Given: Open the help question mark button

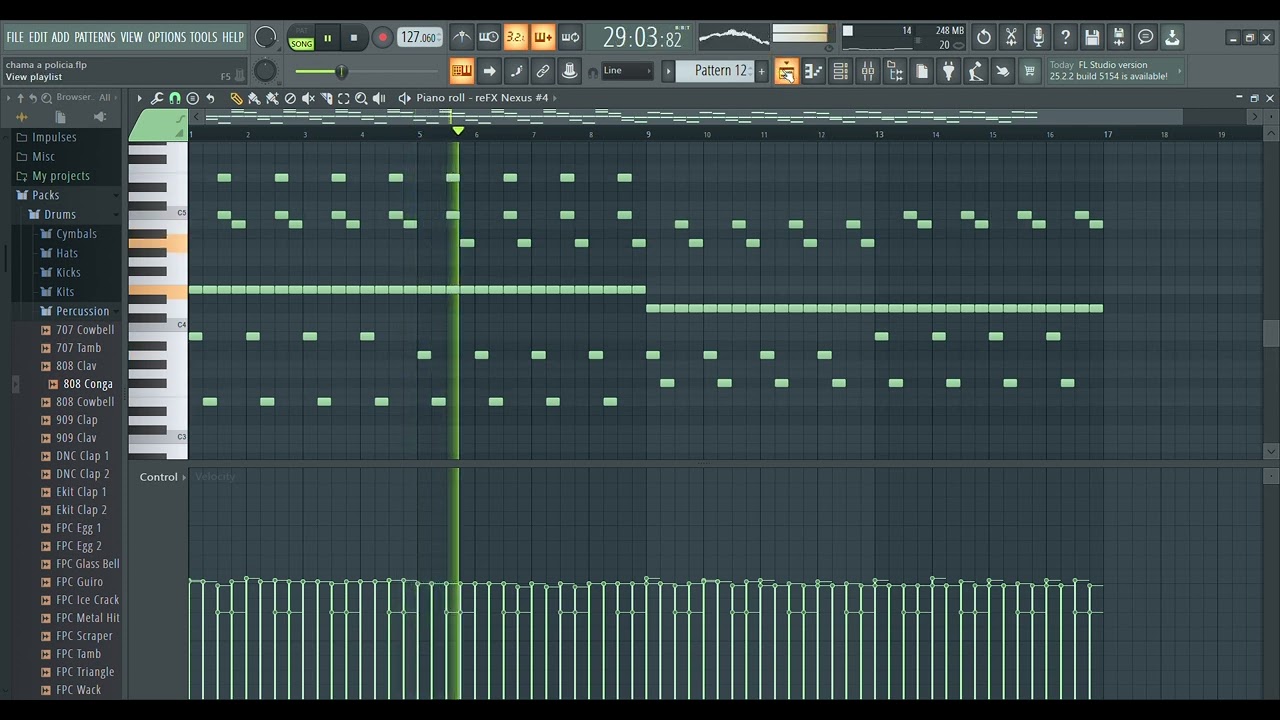Looking at the screenshot, I should [x=1065, y=38].
